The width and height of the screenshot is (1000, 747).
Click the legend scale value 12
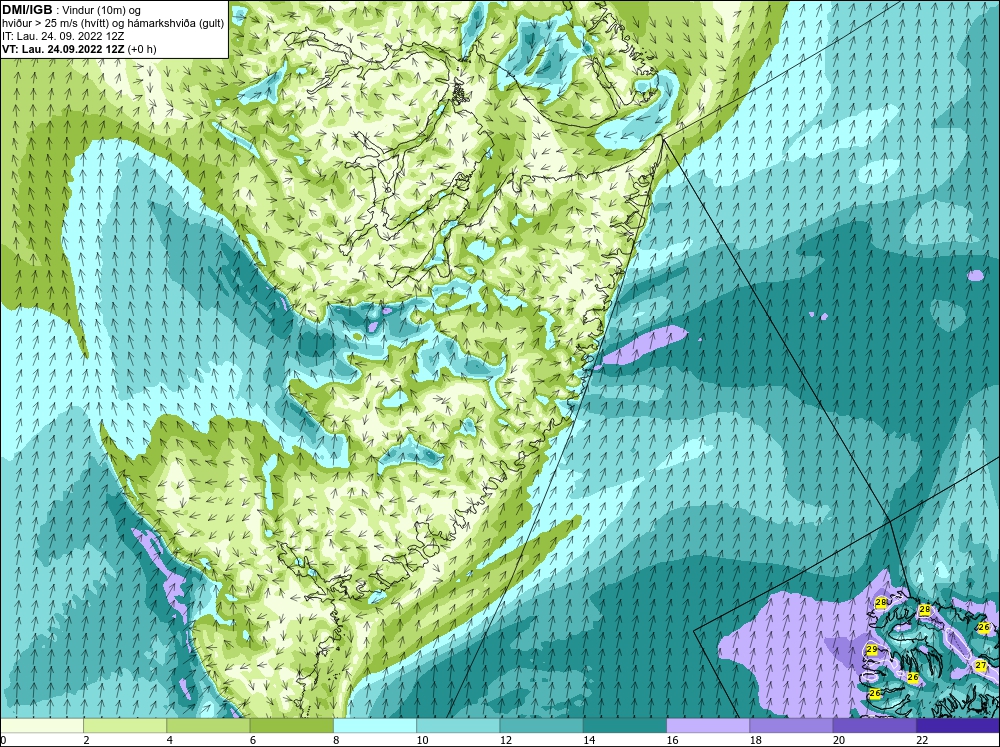pos(505,740)
